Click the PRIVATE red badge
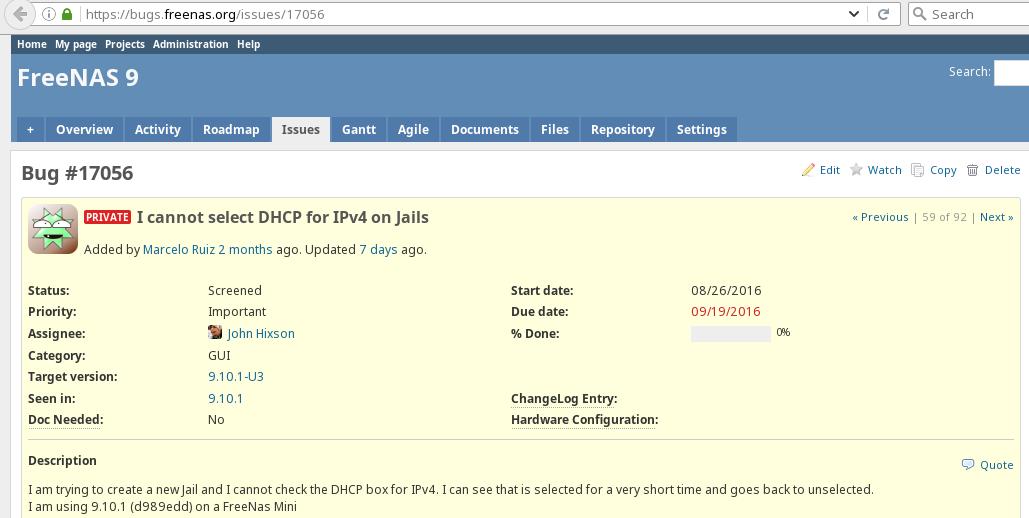 [x=108, y=217]
